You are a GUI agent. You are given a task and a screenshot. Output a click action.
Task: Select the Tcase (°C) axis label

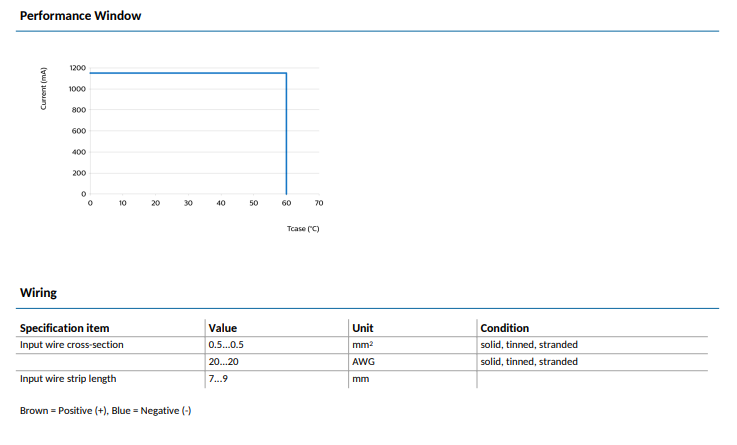coord(303,228)
